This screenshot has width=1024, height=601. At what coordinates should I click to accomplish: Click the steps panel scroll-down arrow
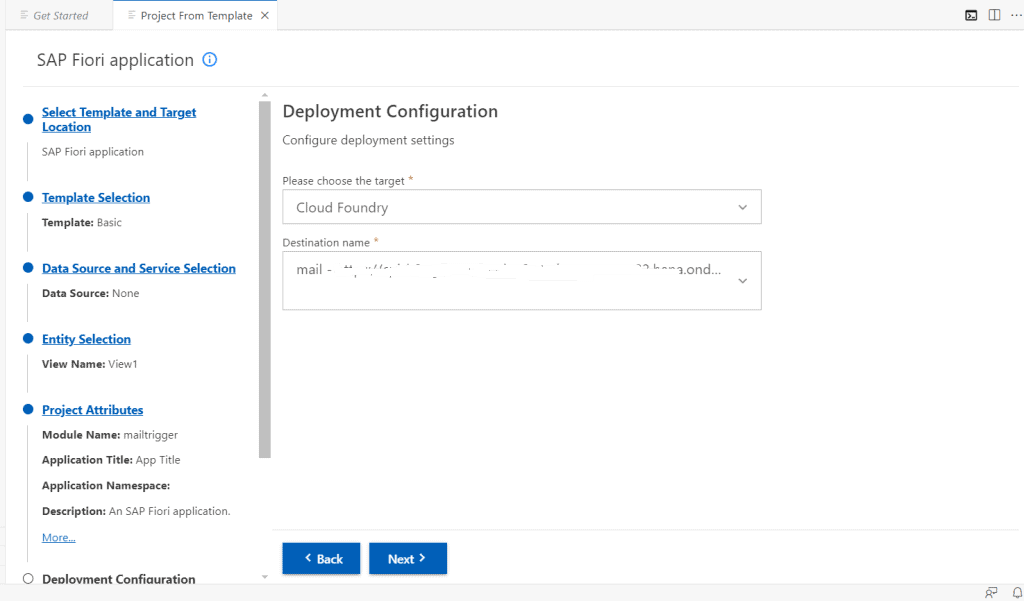pyautogui.click(x=264, y=577)
